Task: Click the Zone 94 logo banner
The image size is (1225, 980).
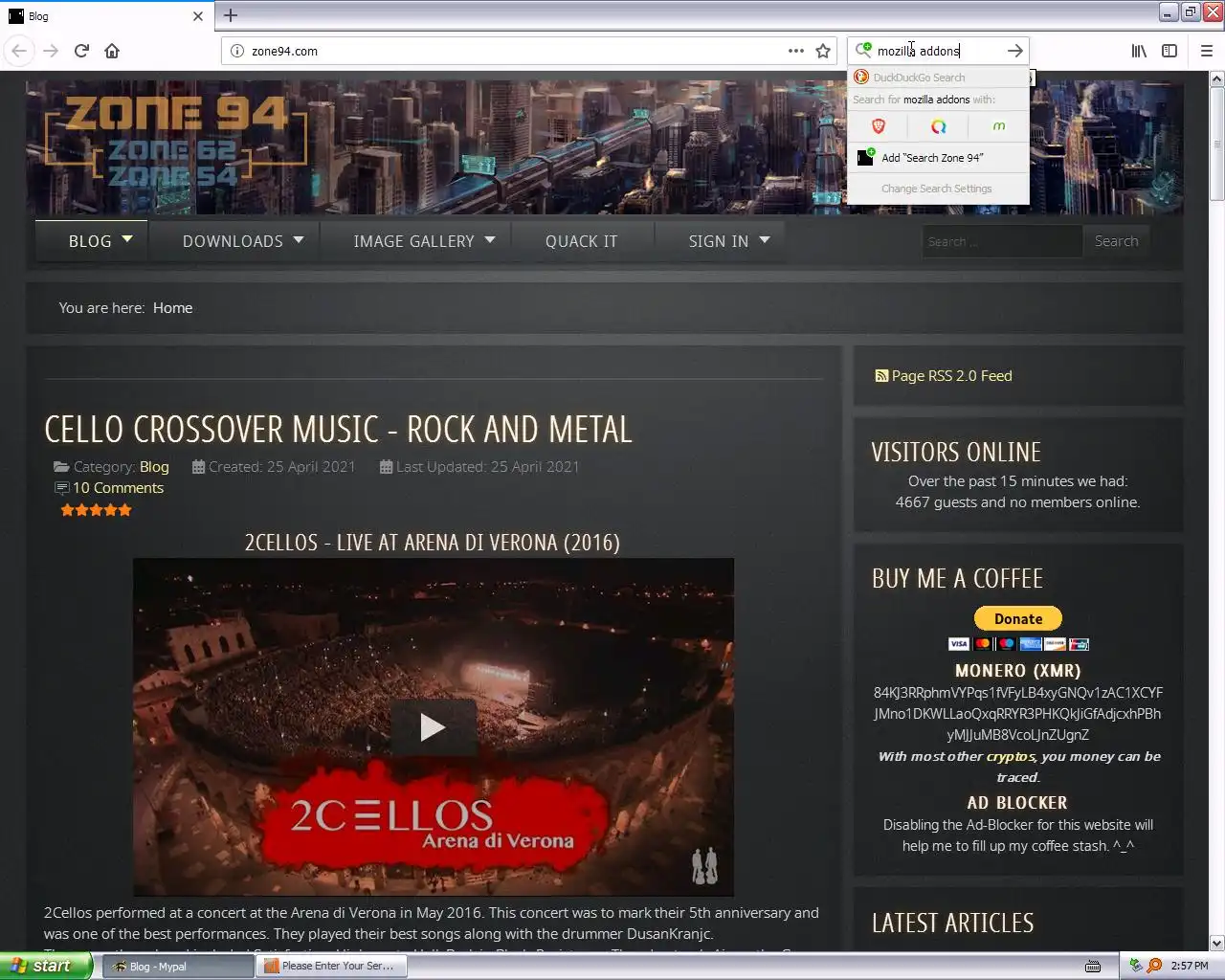Action: 176,143
